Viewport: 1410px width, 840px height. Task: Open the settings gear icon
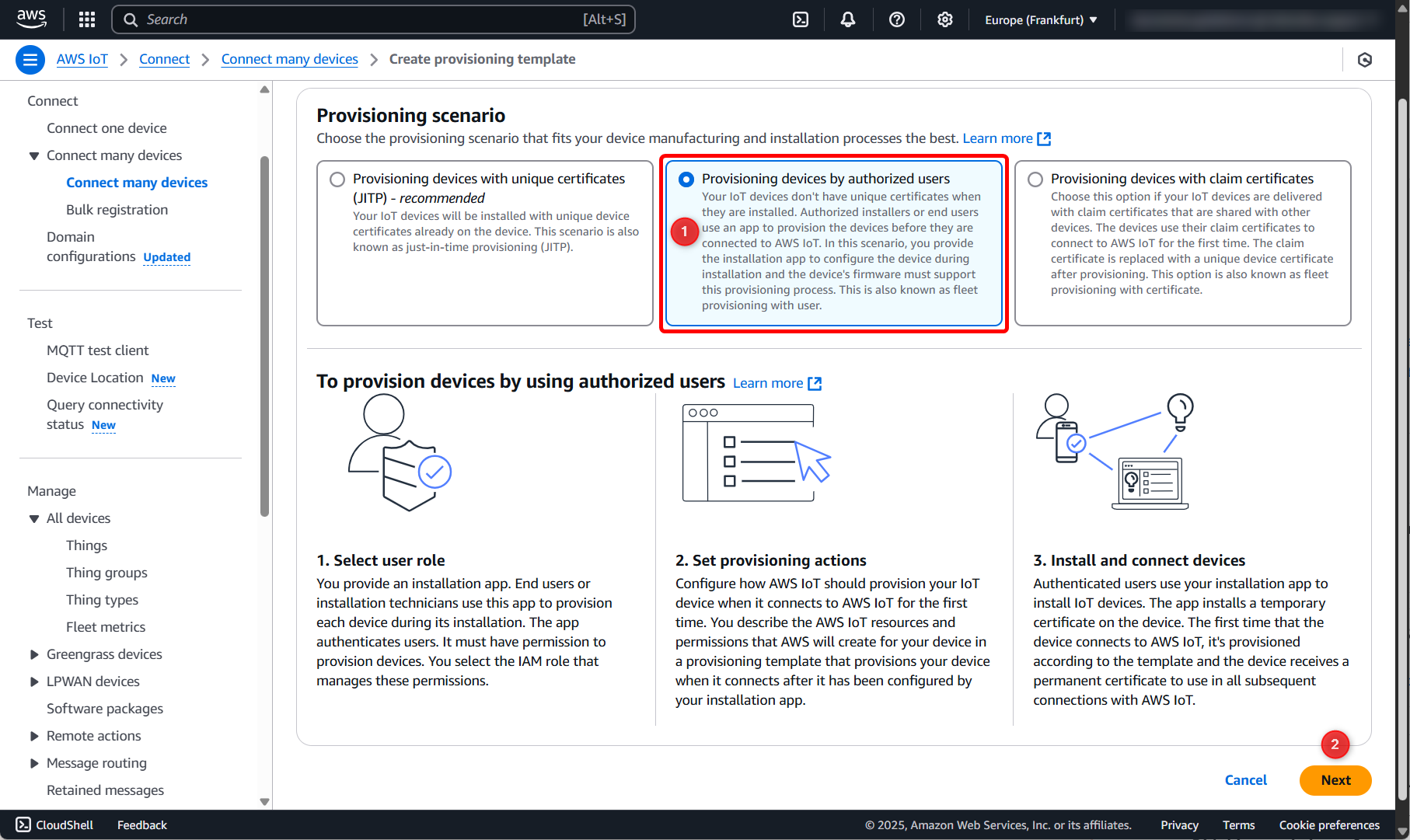pos(944,19)
